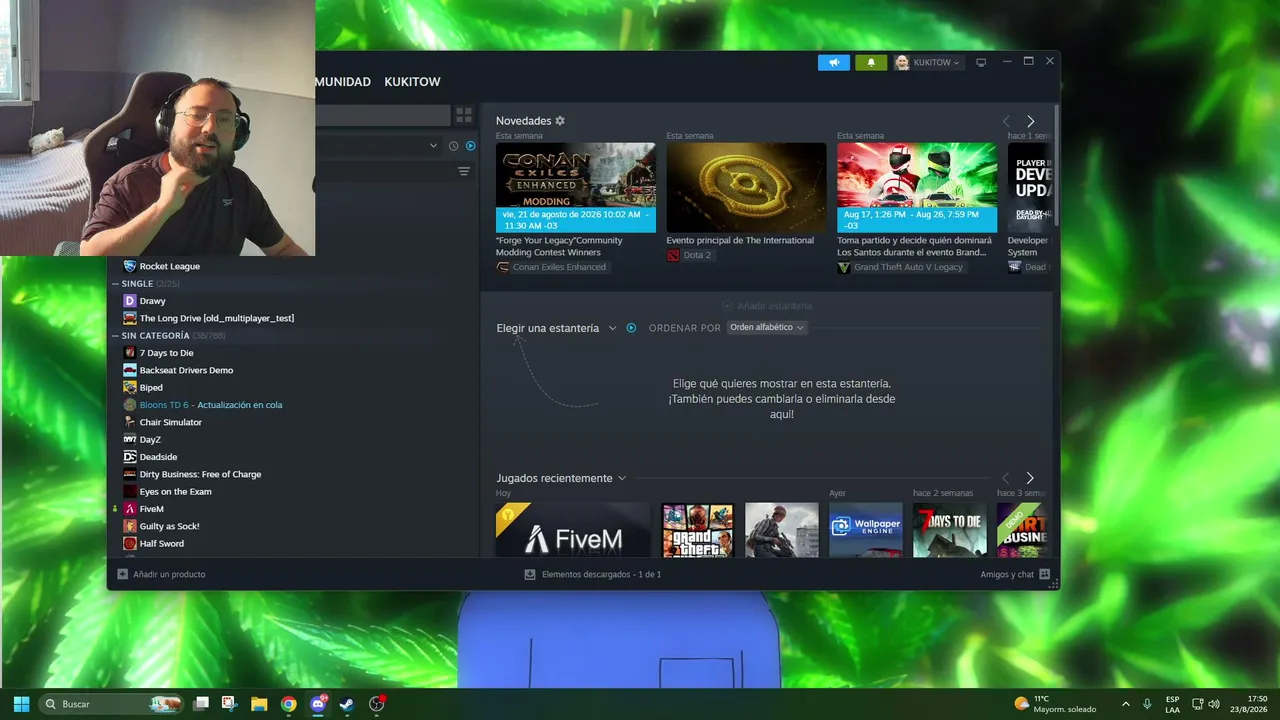The height and width of the screenshot is (720, 1280).
Task: Click the FiveM library icon
Action: click(130, 509)
